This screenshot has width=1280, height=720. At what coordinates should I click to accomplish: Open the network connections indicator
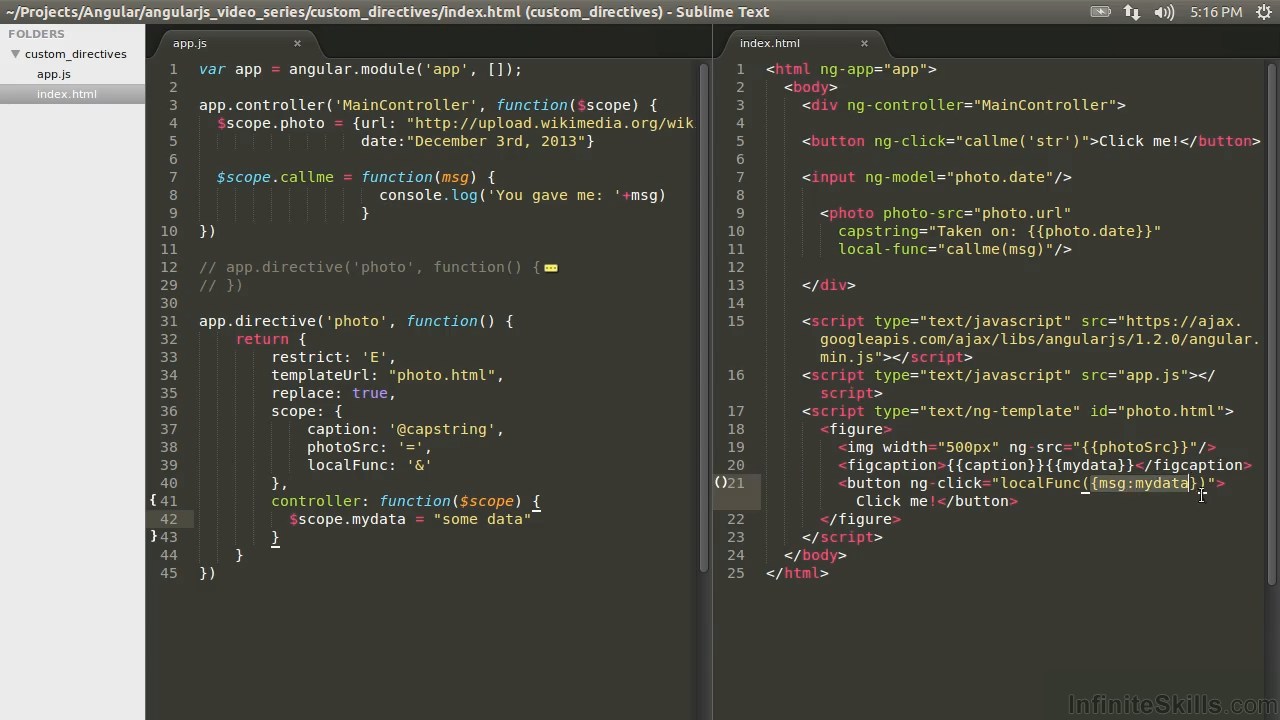[1131, 12]
